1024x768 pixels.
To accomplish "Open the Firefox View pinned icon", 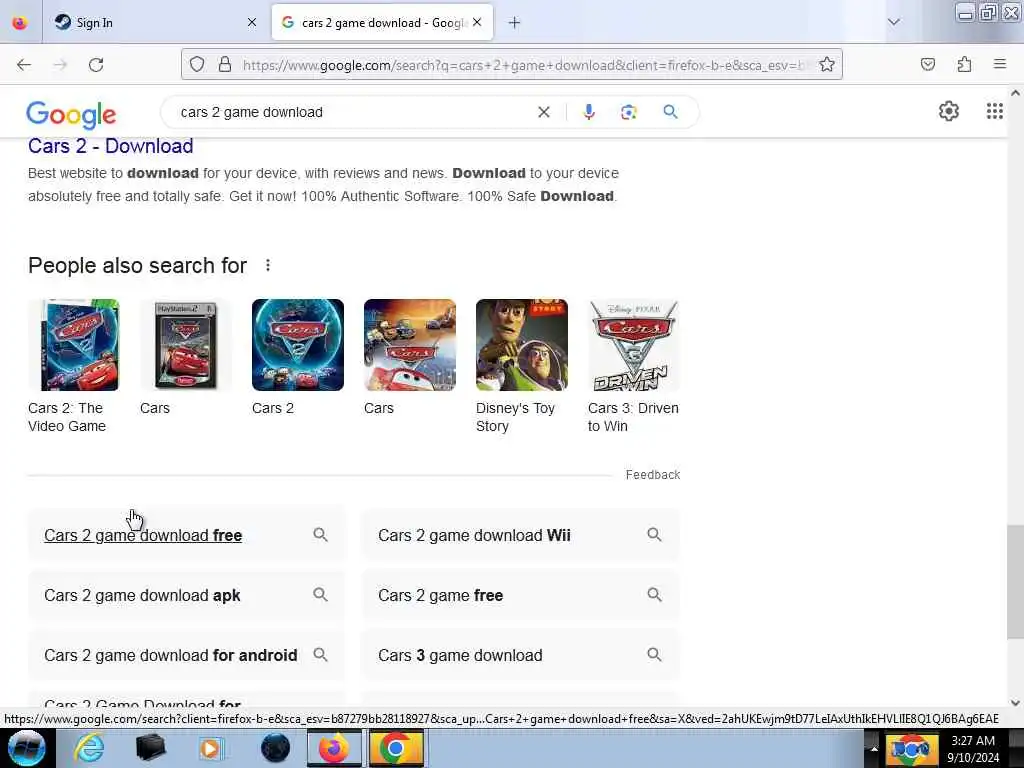I will click(20, 23).
